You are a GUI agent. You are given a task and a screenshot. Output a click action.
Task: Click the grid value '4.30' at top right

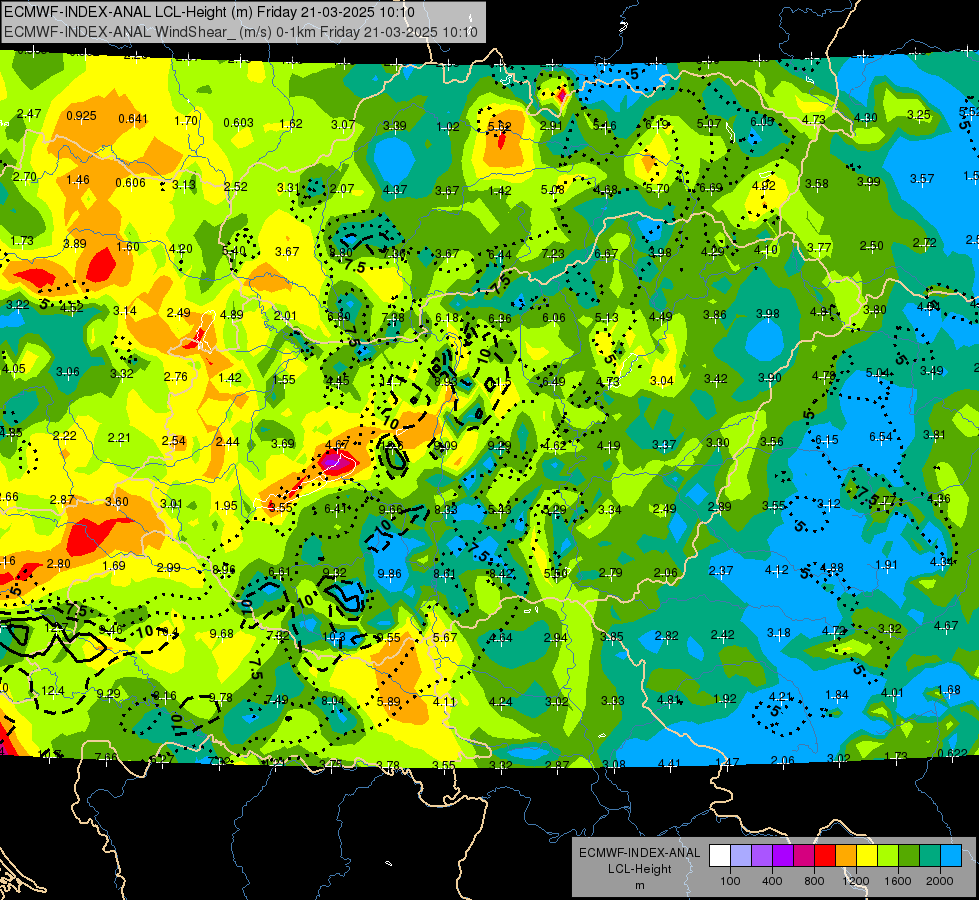[x=865, y=117]
